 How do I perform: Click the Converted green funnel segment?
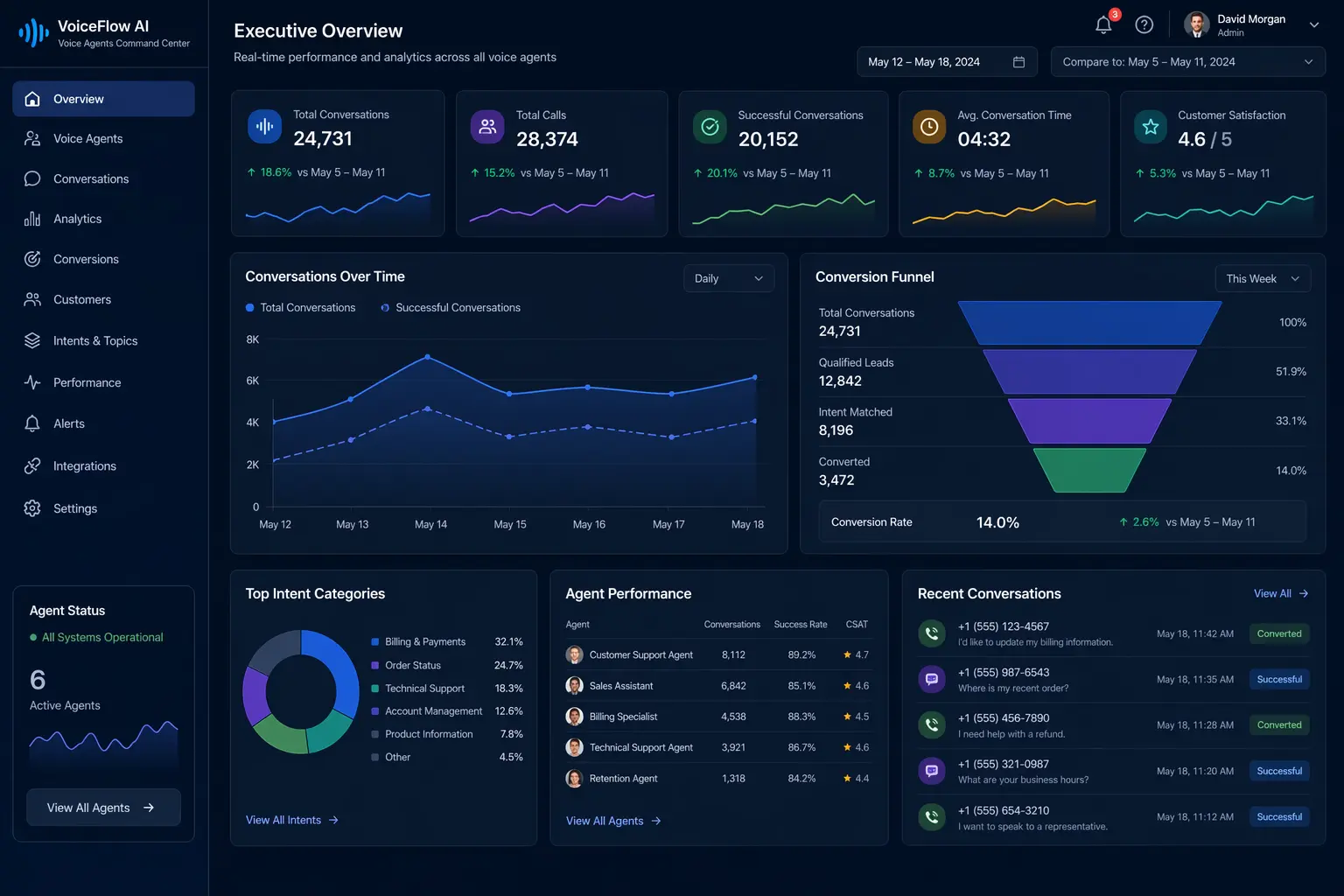click(x=1089, y=471)
